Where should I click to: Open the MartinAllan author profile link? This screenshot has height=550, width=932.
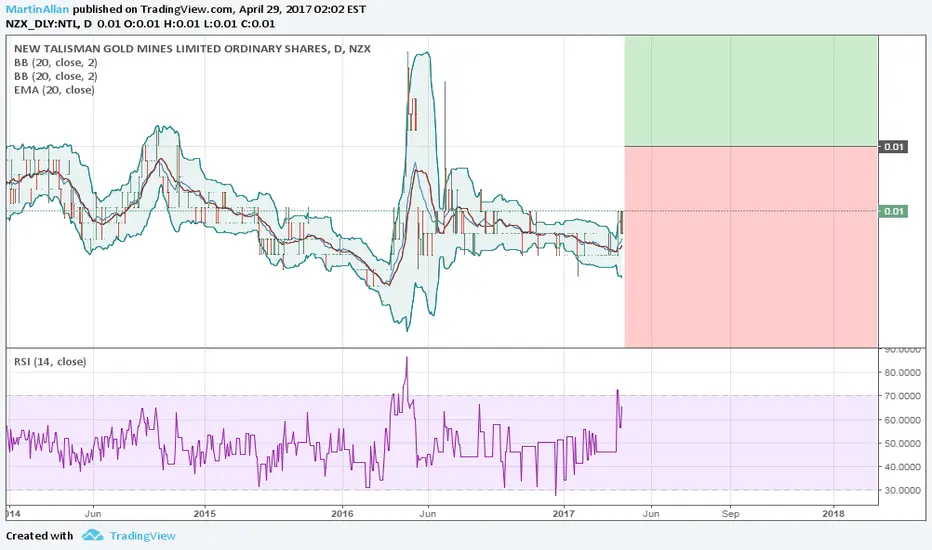click(x=37, y=10)
